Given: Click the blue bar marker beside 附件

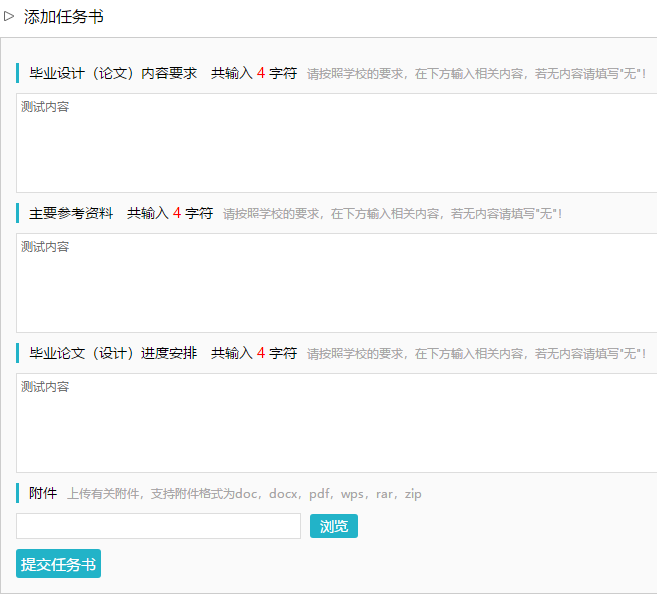Looking at the screenshot, I should pyautogui.click(x=18, y=493).
